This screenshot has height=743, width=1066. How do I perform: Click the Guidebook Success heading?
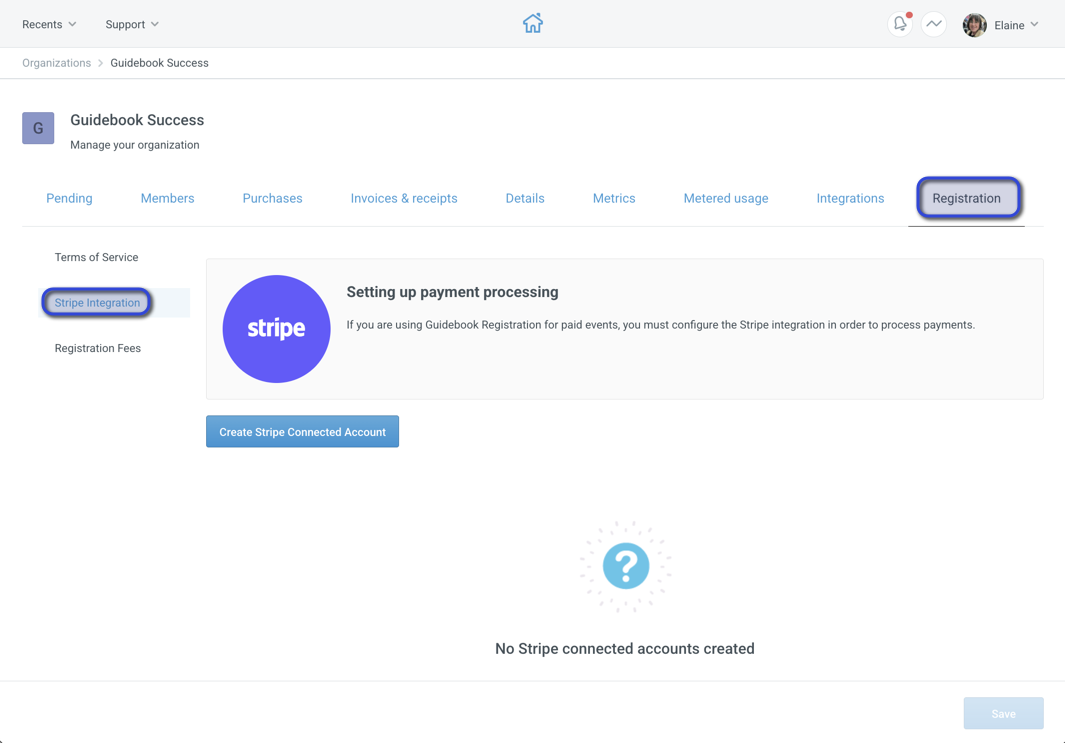click(x=137, y=120)
